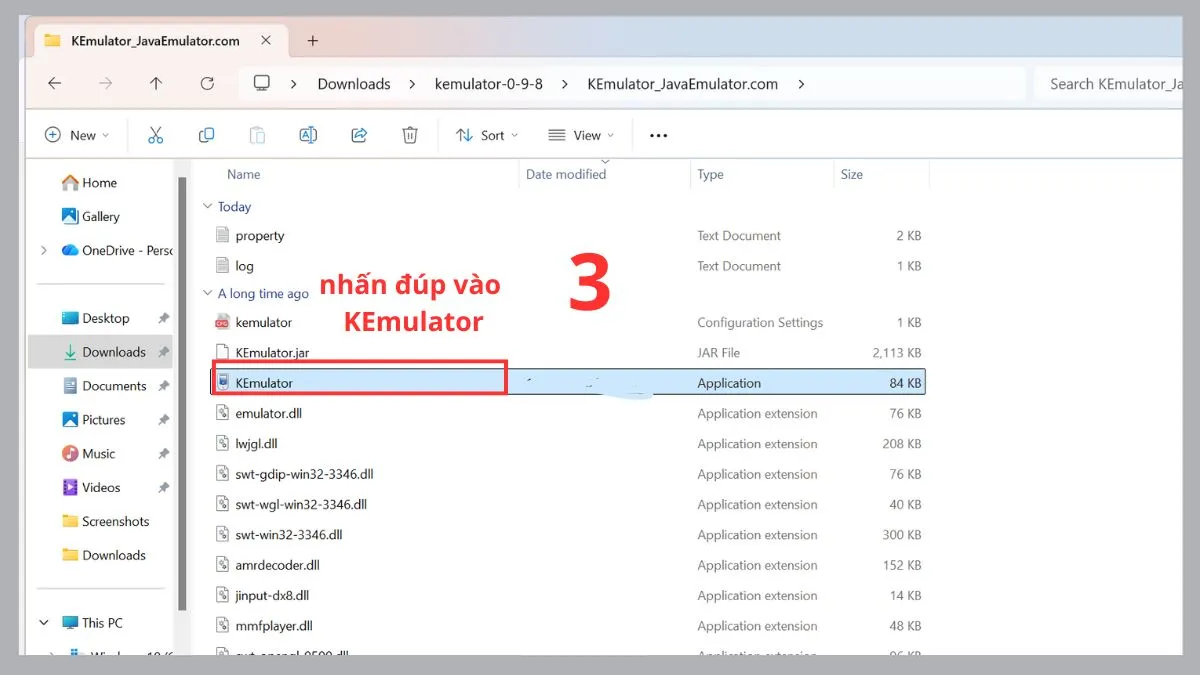
Task: Refresh the current folder view
Action: (206, 84)
